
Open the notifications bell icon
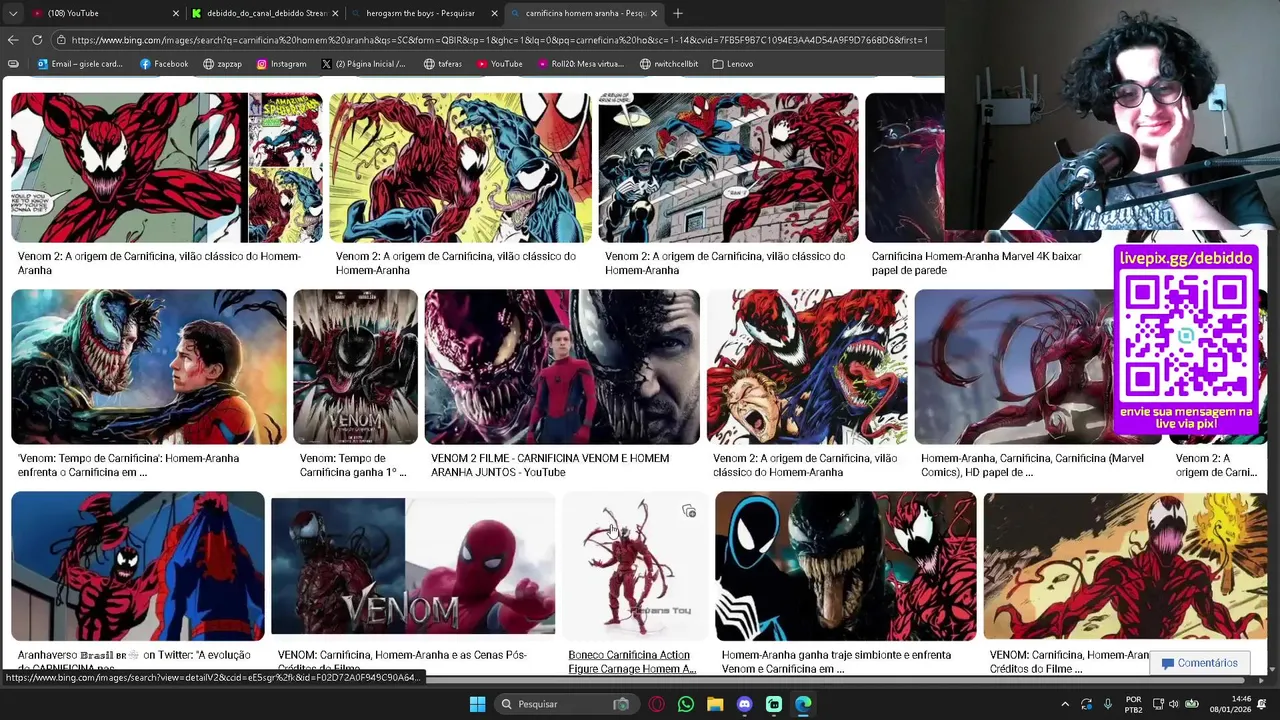[x=1262, y=704]
